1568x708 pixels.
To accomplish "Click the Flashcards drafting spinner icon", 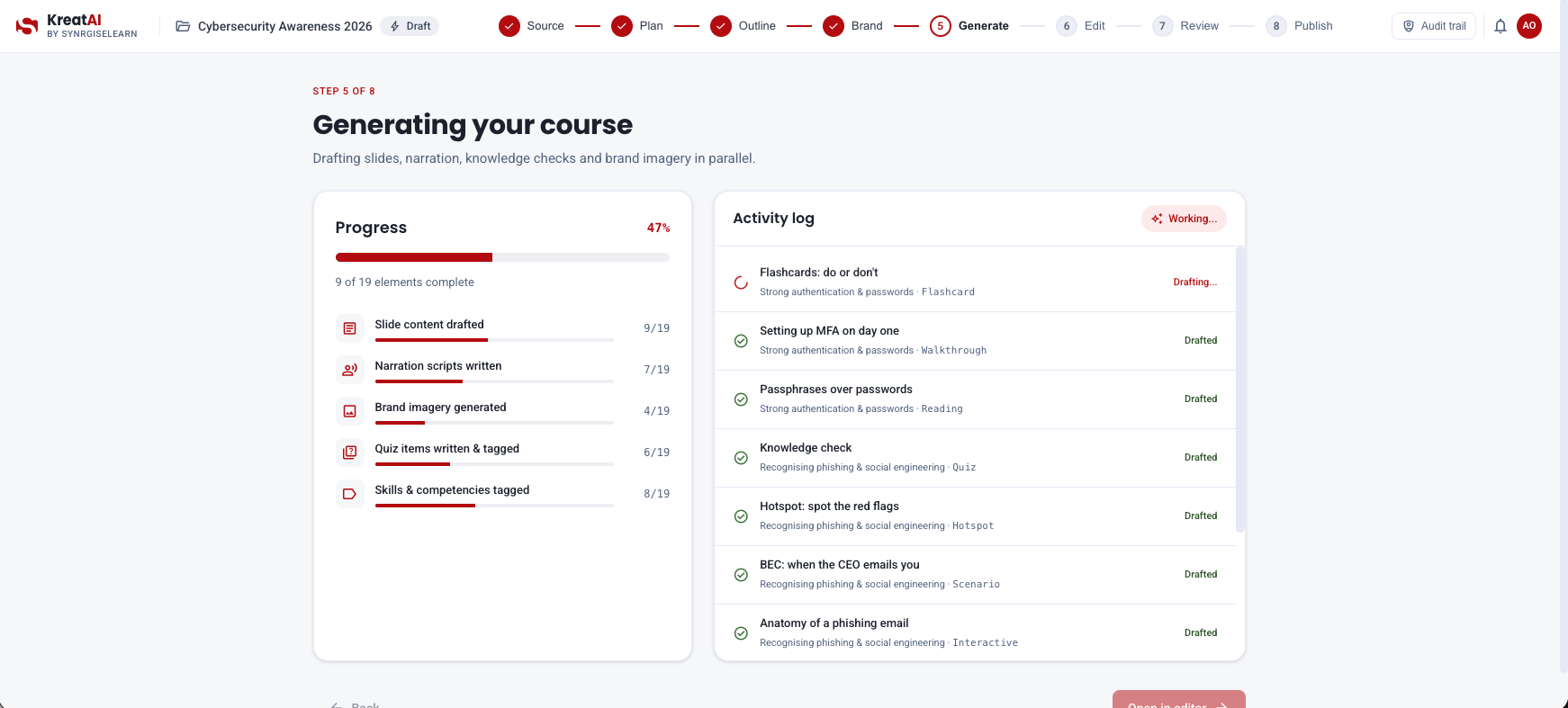I will [741, 282].
